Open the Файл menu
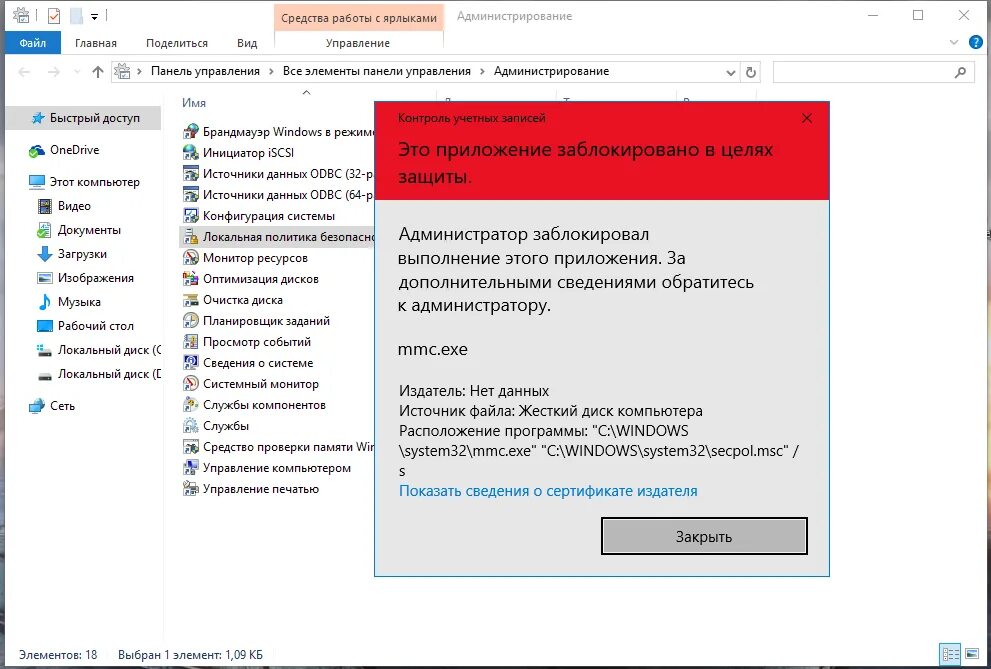 [32, 43]
